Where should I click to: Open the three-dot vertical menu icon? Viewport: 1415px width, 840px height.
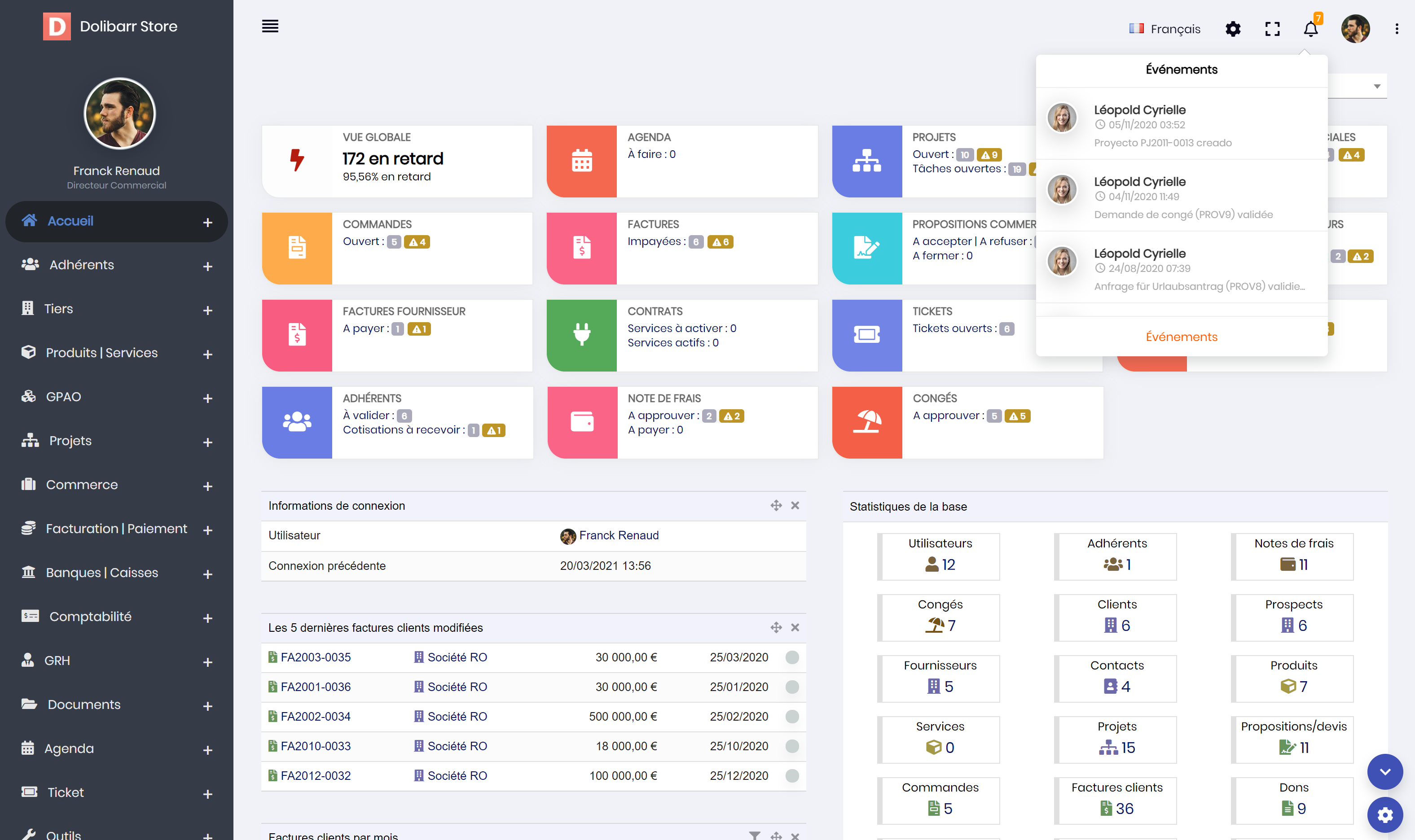pos(1396,29)
